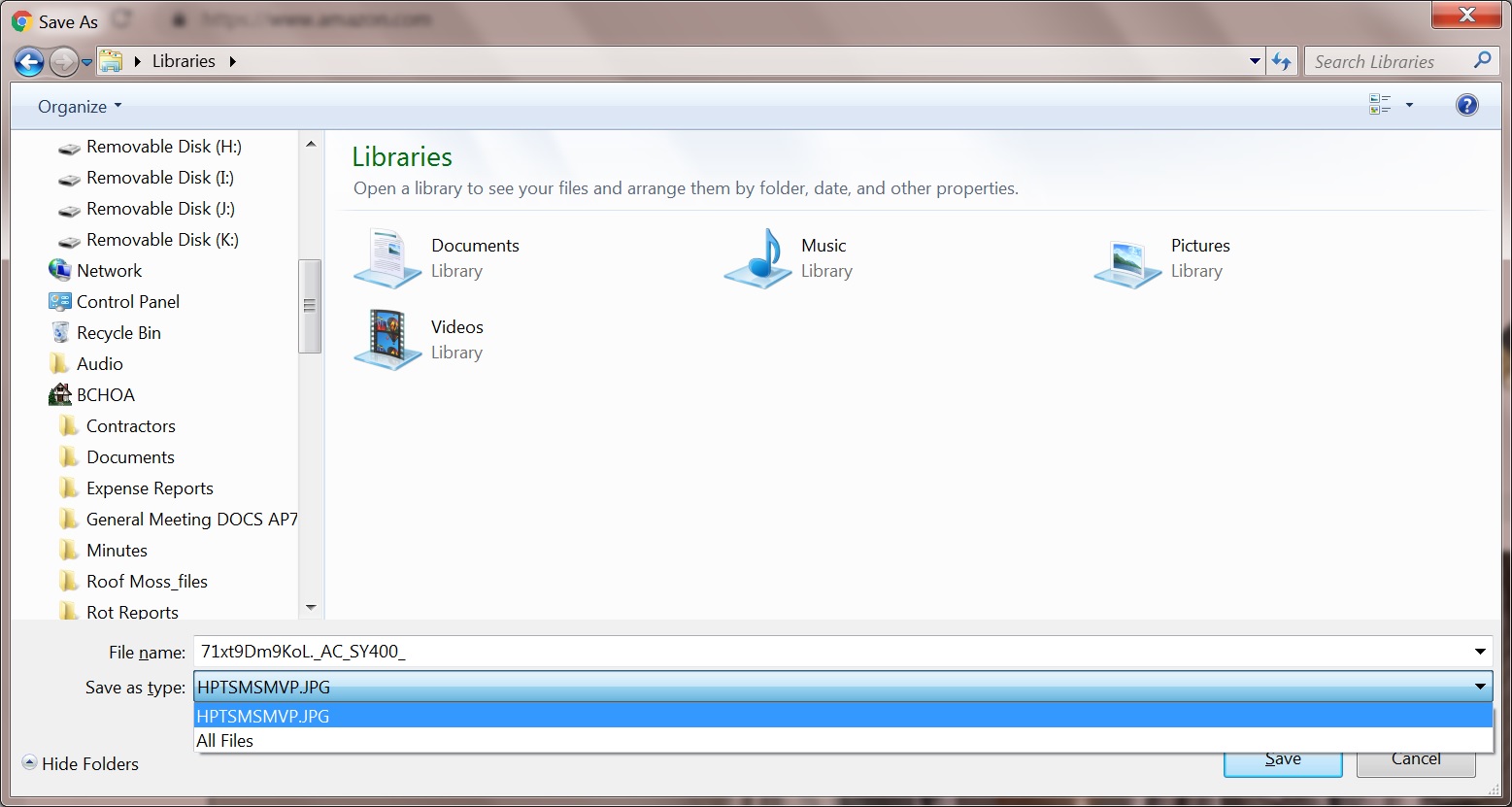Open Control Panel from the sidebar

(127, 301)
